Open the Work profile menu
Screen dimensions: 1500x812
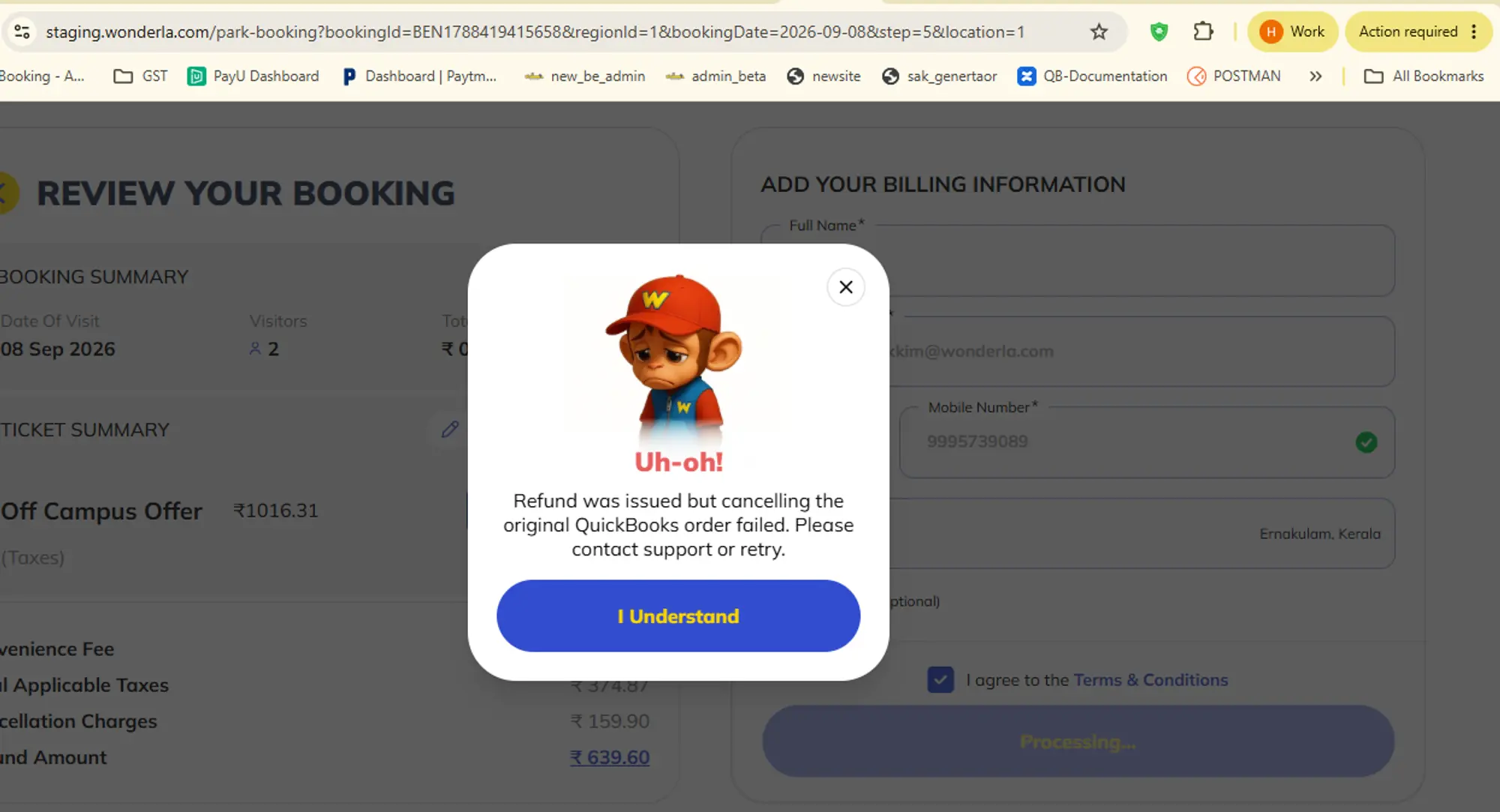coord(1293,31)
